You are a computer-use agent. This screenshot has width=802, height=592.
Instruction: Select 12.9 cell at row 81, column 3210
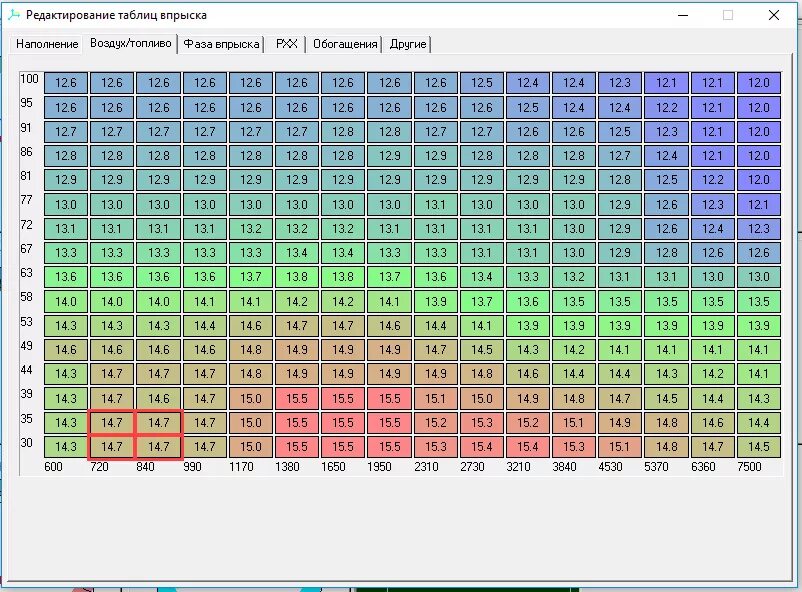528,180
